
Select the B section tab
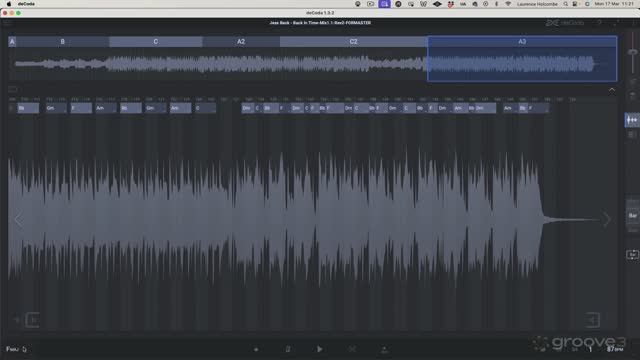point(62,42)
